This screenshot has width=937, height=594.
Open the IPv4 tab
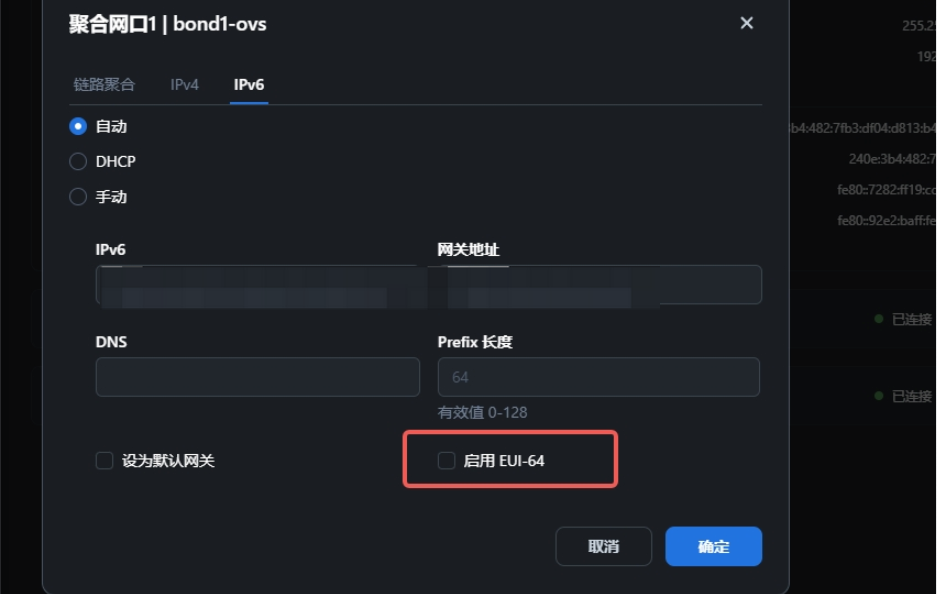(x=184, y=85)
